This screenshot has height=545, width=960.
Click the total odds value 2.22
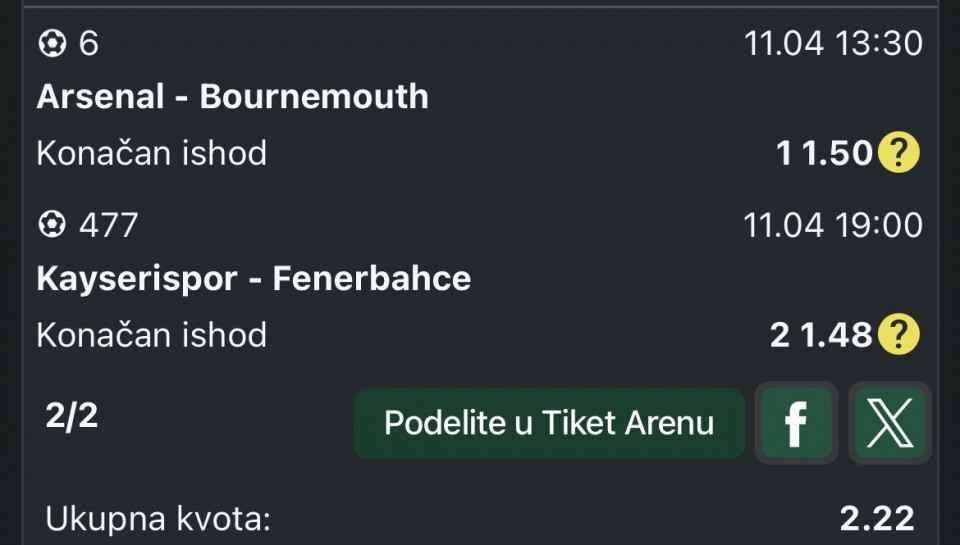[876, 518]
